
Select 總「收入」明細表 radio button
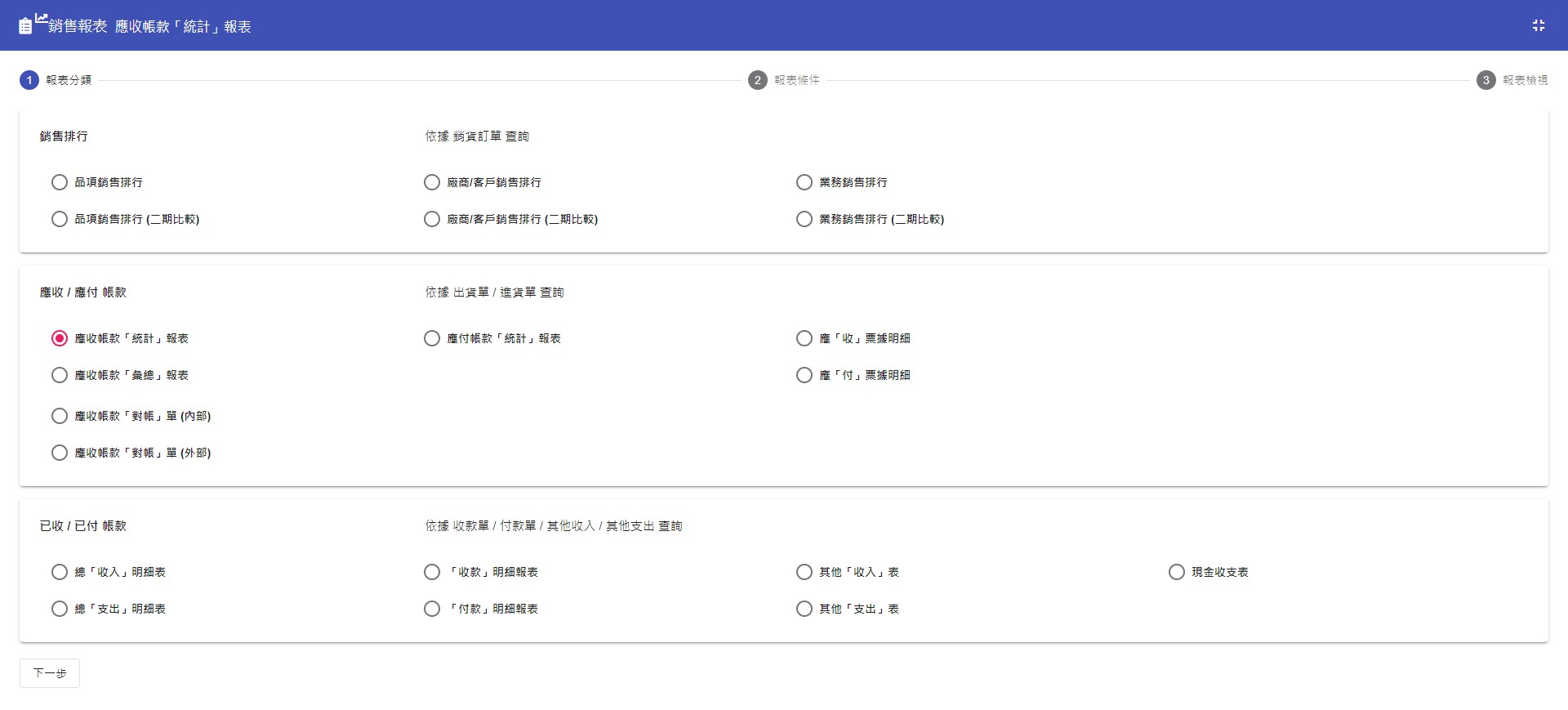tap(60, 572)
